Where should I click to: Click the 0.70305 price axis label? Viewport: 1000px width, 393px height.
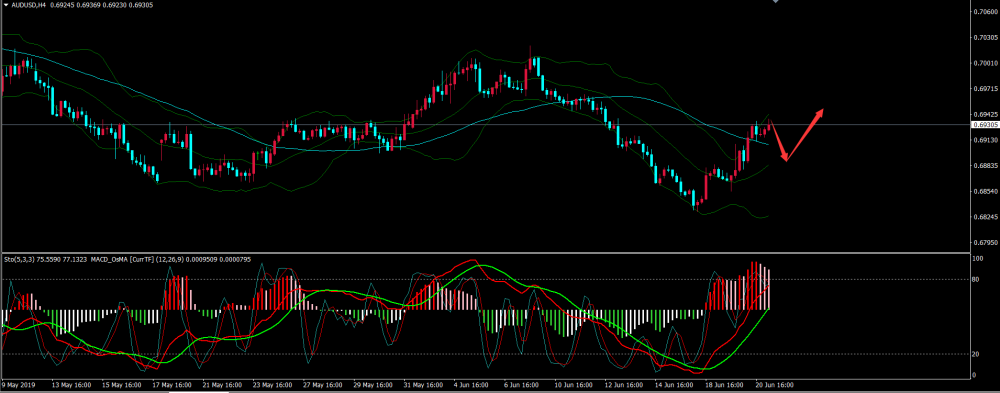coord(987,37)
